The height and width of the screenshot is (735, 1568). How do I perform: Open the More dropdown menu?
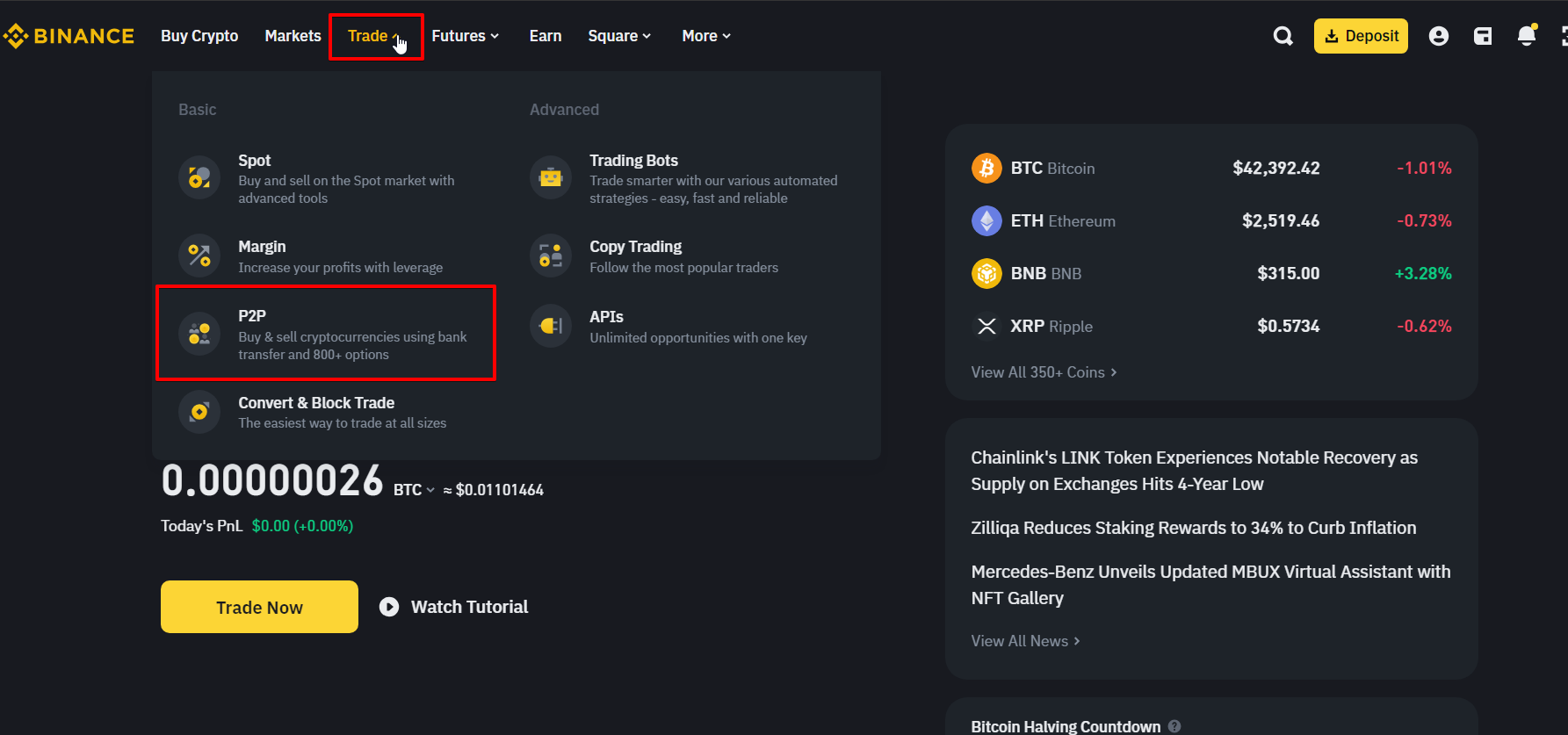(706, 36)
